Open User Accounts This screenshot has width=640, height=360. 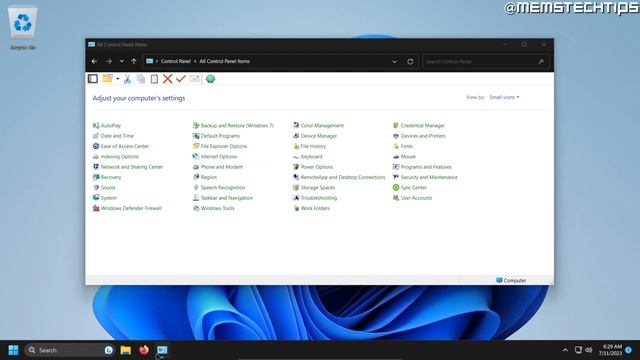tap(412, 198)
